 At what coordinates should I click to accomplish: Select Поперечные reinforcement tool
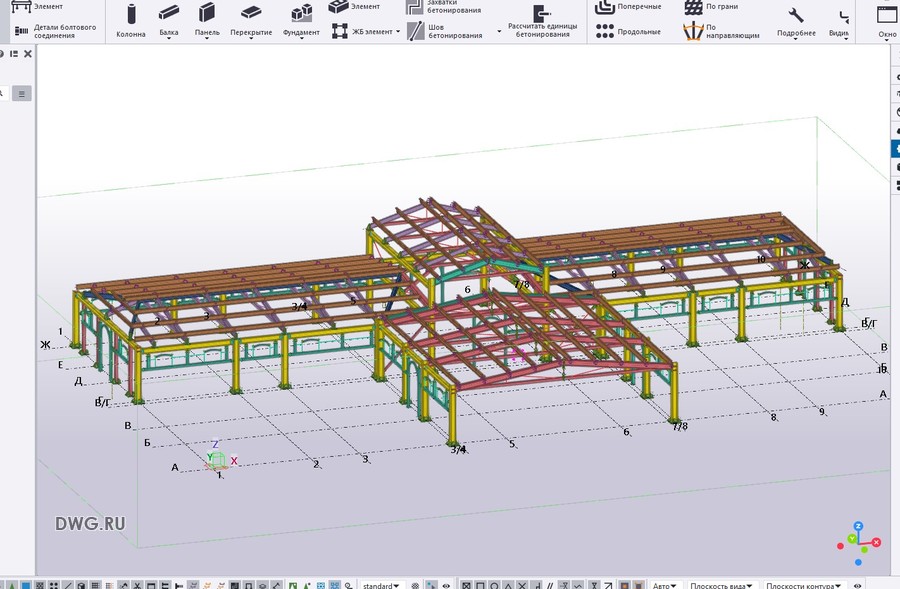tap(604, 7)
